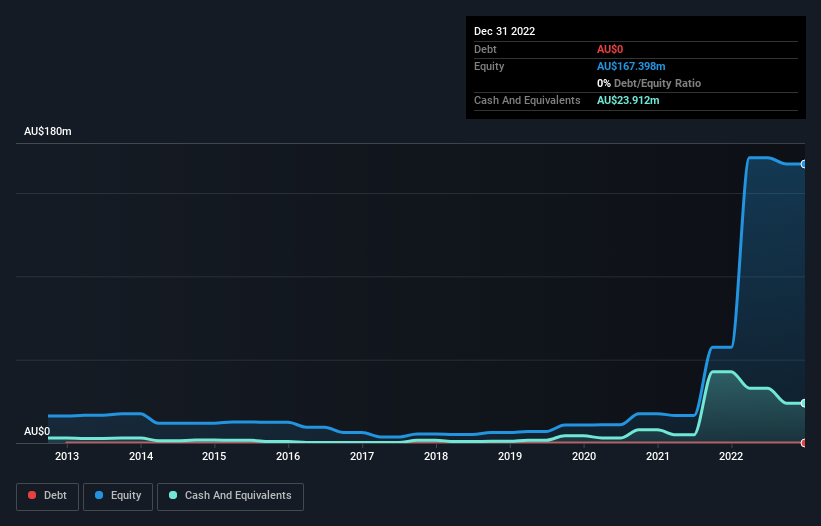Toggle the Equity series legend button
Screen dimensions: 821x526
point(118,497)
